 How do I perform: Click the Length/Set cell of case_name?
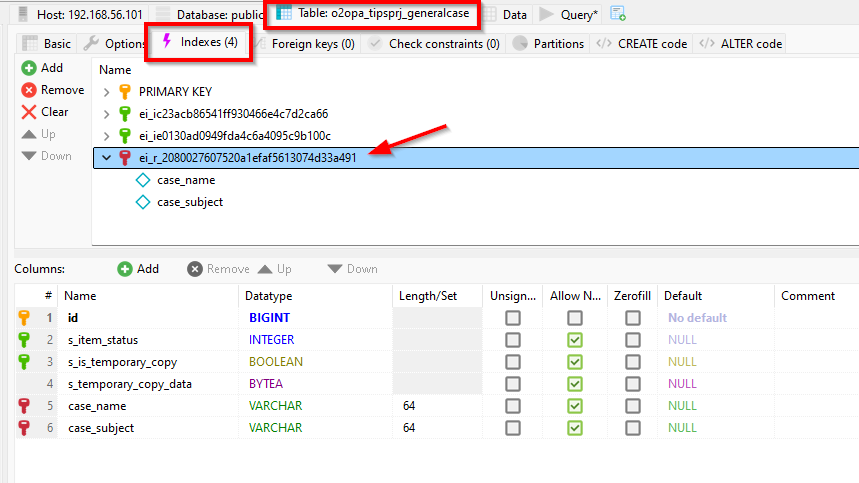click(436, 406)
